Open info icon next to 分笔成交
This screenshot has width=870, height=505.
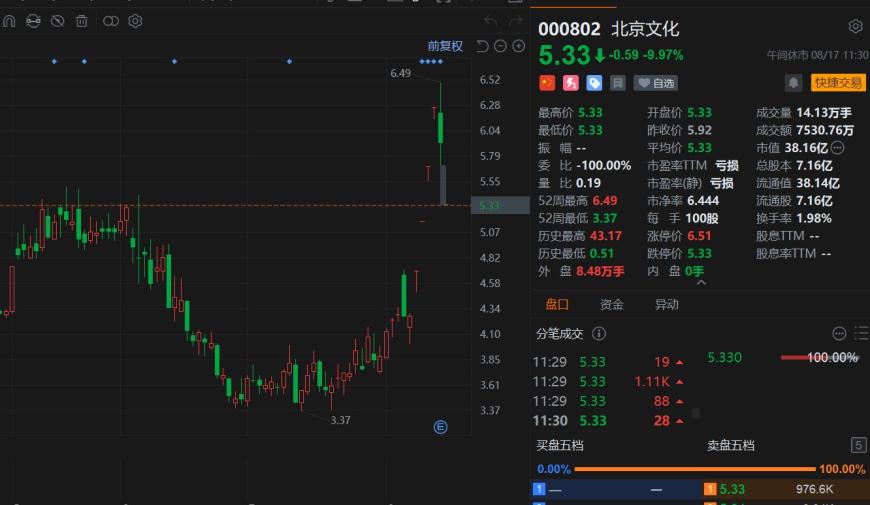(x=599, y=334)
